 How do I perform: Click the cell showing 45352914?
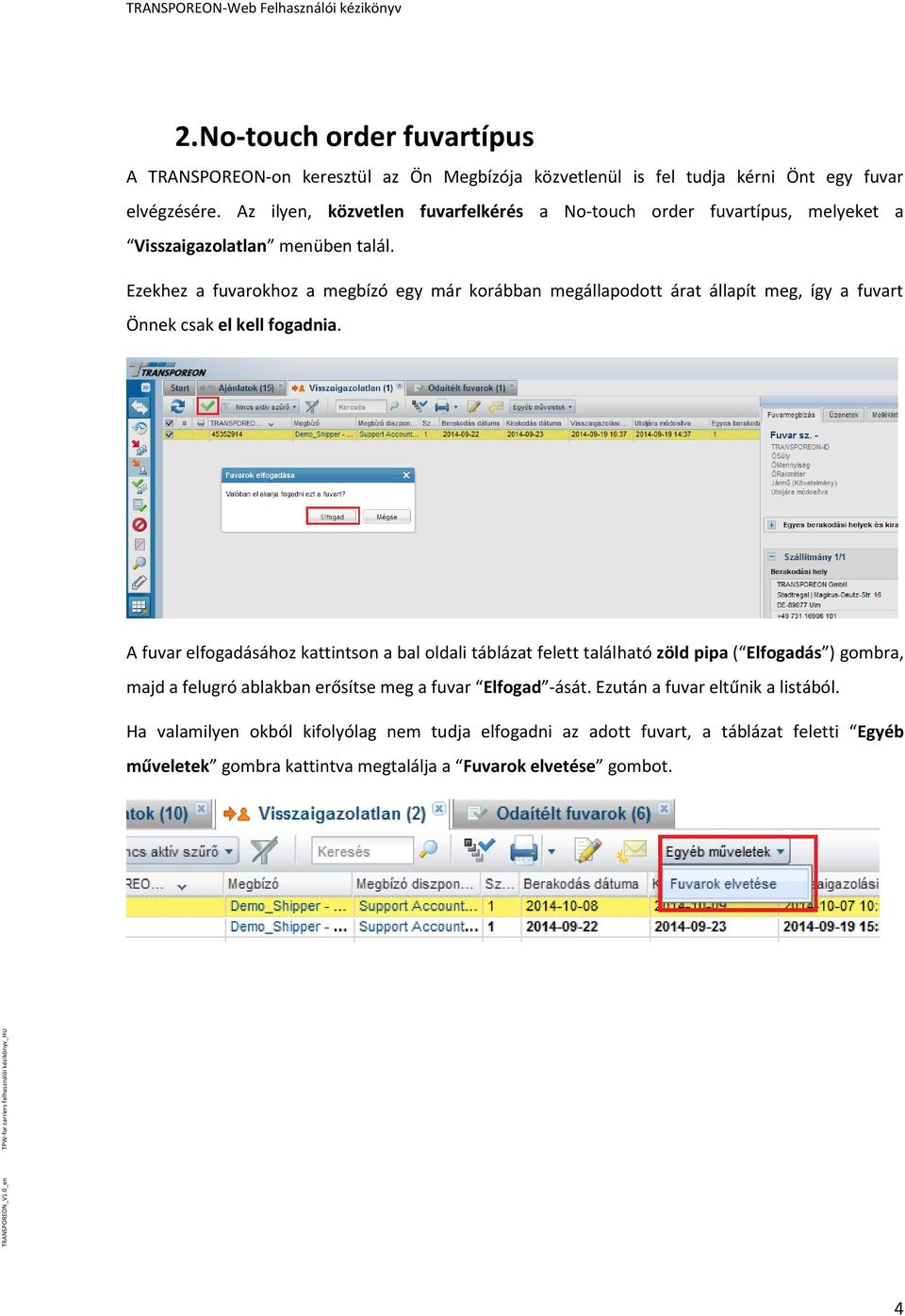tap(227, 435)
